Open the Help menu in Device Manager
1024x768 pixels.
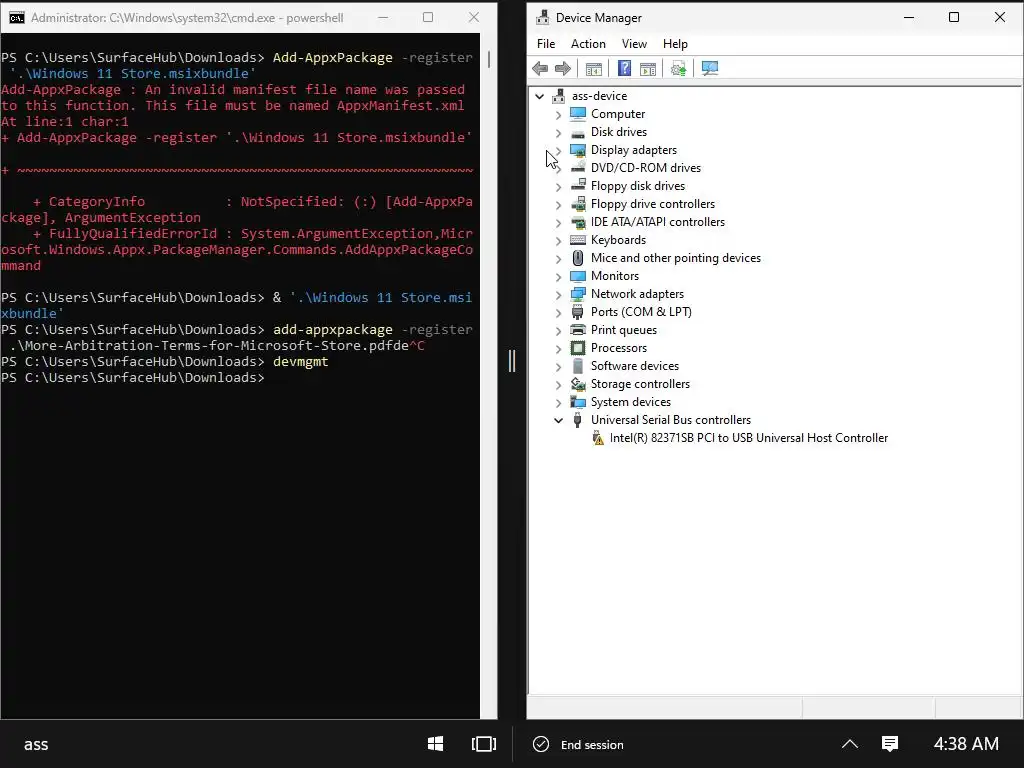(x=675, y=44)
